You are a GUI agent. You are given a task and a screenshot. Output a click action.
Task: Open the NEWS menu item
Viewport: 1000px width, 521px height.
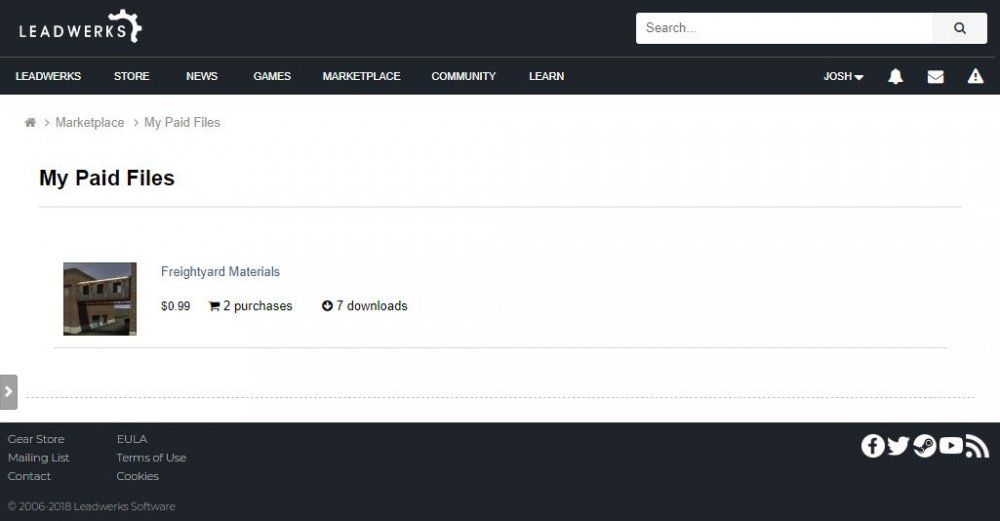[202, 76]
